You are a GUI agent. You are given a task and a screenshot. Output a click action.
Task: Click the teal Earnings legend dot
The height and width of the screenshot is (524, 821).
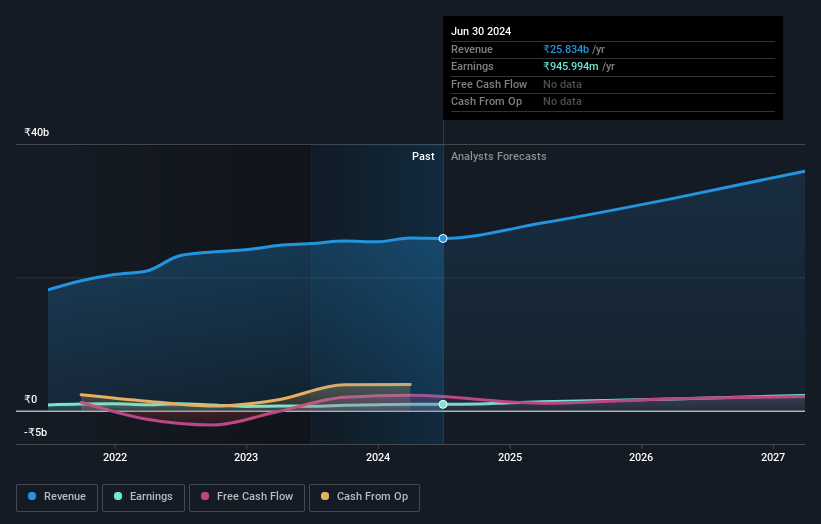pos(118,496)
